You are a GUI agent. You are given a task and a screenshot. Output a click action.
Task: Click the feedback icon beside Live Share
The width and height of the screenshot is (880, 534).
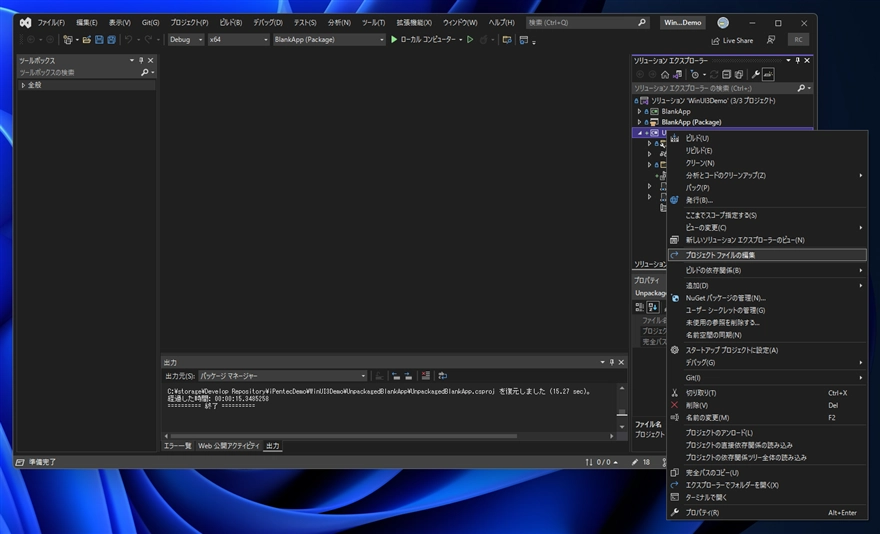coord(771,40)
